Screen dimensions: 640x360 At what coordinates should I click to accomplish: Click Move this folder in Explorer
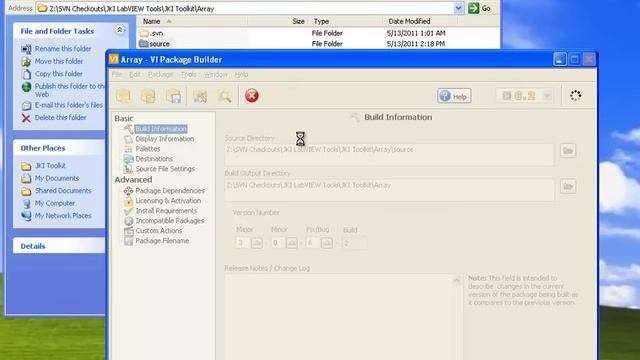click(x=59, y=61)
